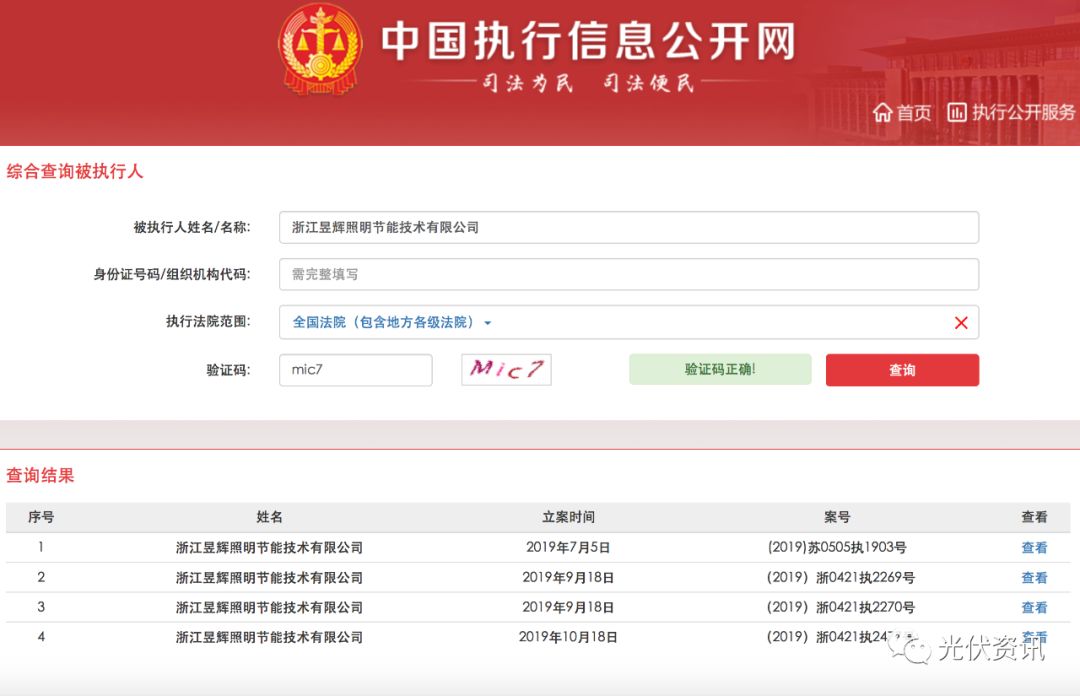Focus 身份证号码/组织机构代码 input field
This screenshot has width=1080, height=696.
click(x=629, y=274)
